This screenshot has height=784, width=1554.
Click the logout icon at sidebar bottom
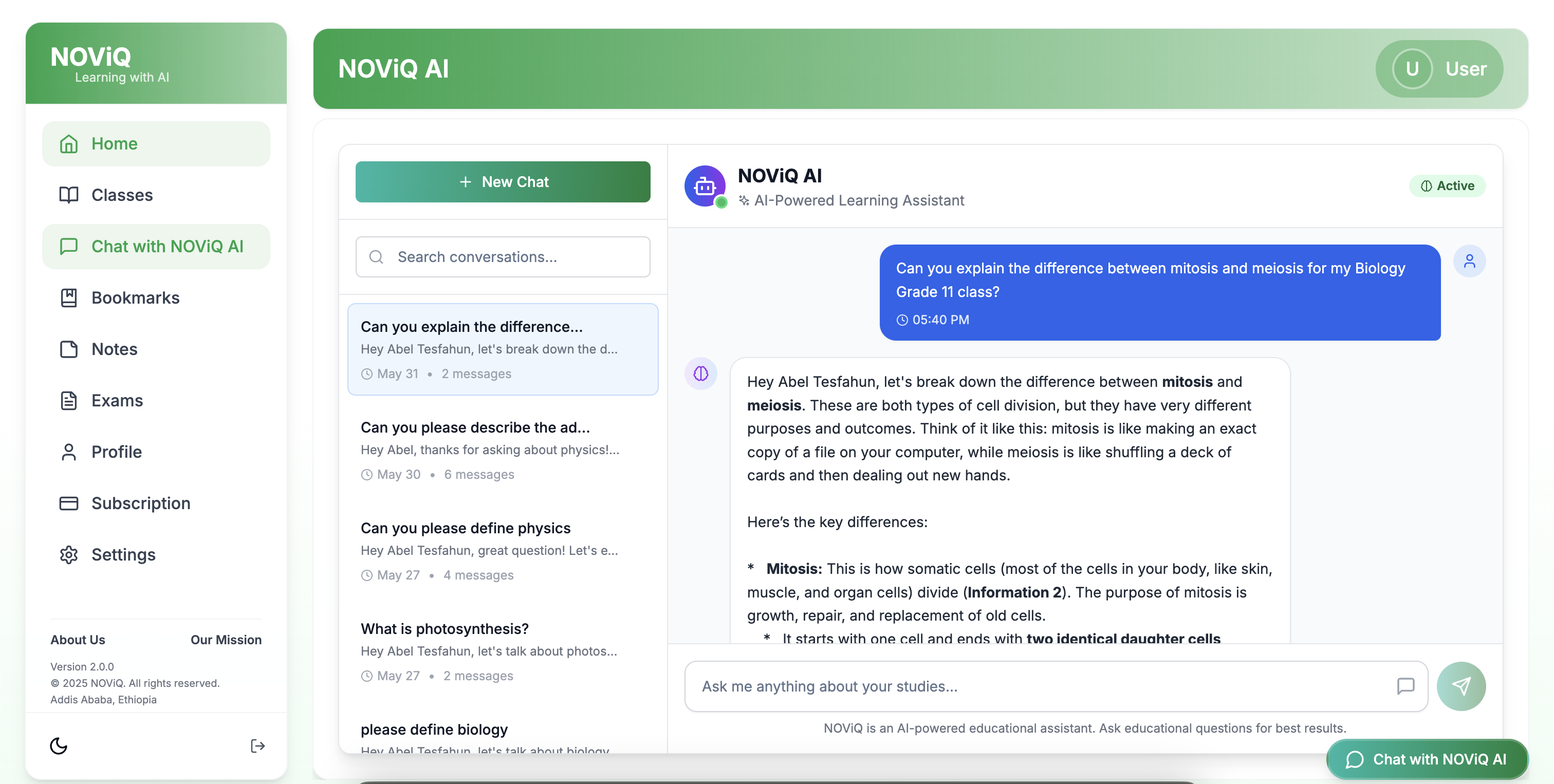tap(257, 746)
